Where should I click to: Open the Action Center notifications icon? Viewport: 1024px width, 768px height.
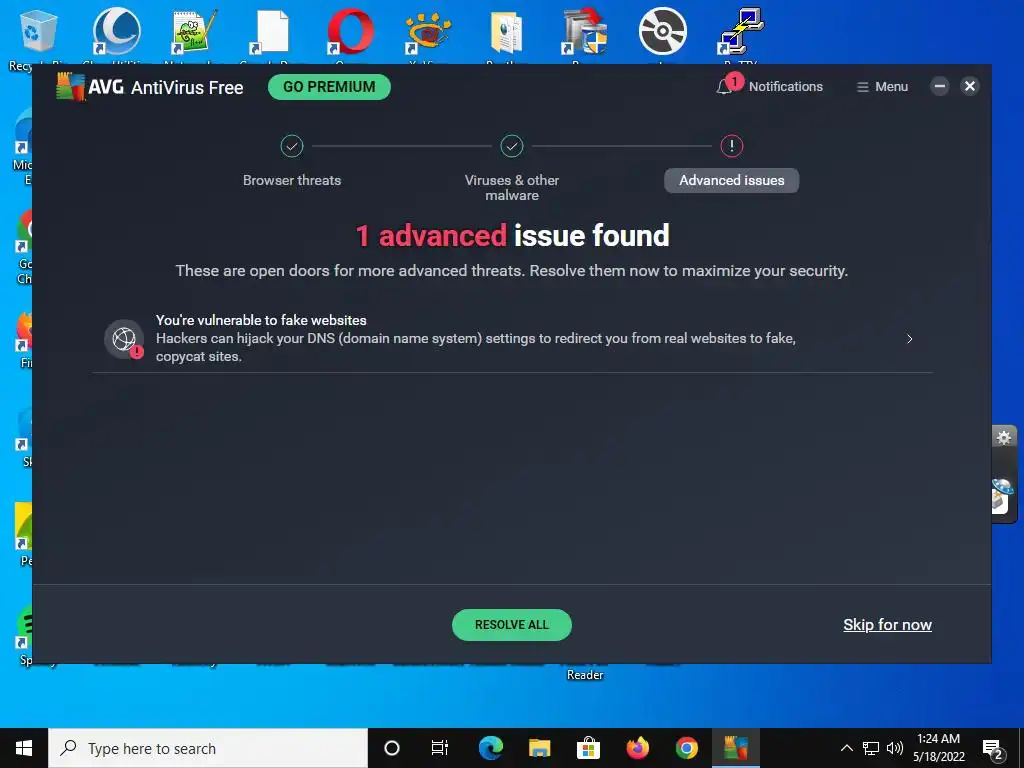[x=993, y=749]
